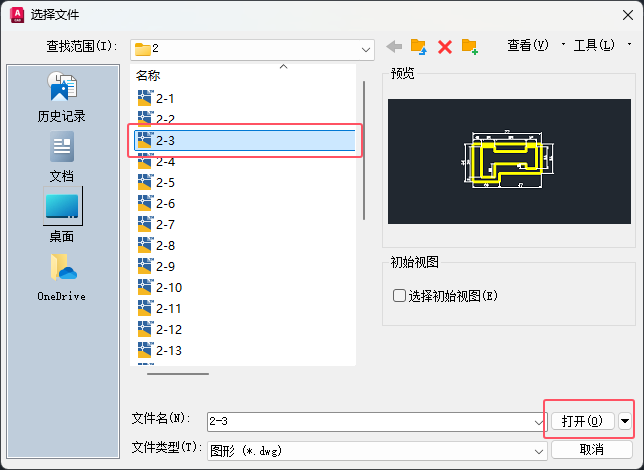Select file name 2-8

coord(165,245)
